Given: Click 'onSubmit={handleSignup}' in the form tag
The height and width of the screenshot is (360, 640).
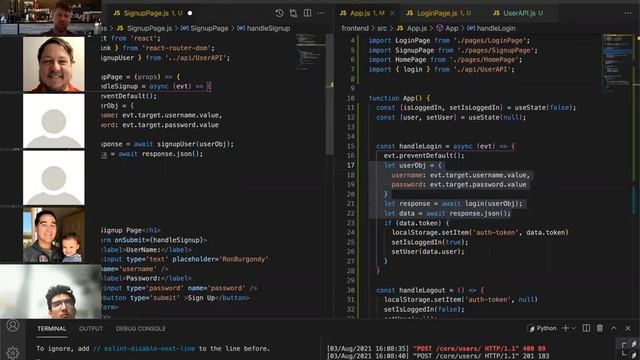Looking at the screenshot, I should 159,240.
